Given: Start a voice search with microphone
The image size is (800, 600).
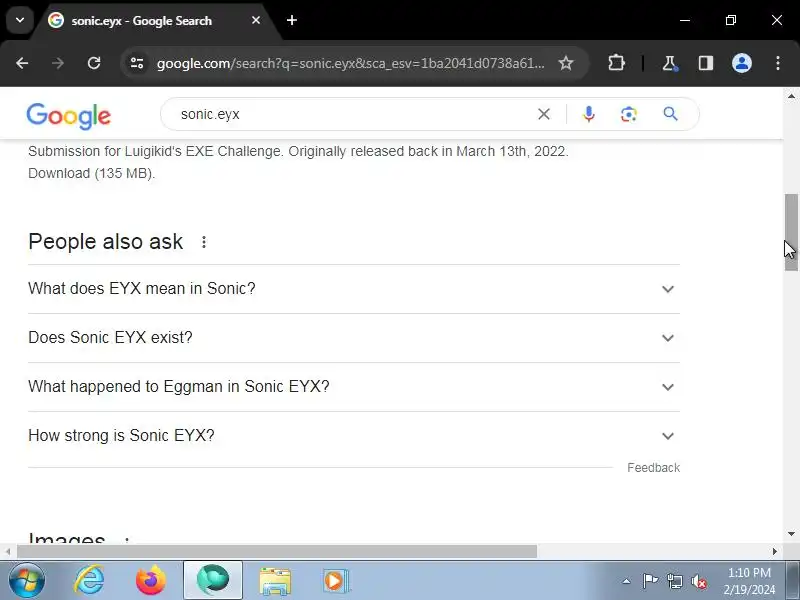Looking at the screenshot, I should [x=589, y=114].
